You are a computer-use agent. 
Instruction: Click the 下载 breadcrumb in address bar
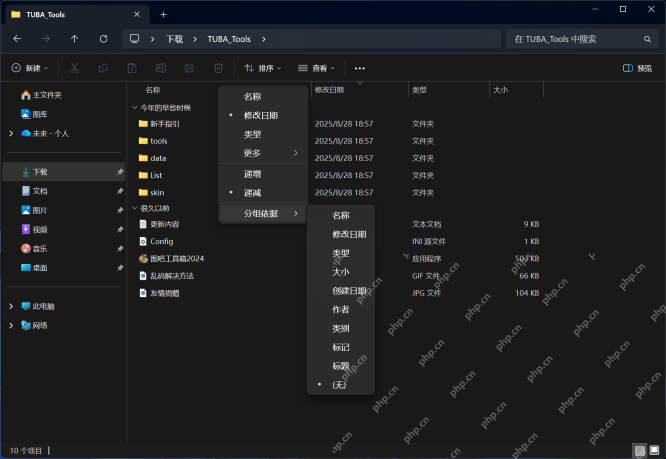pos(175,39)
